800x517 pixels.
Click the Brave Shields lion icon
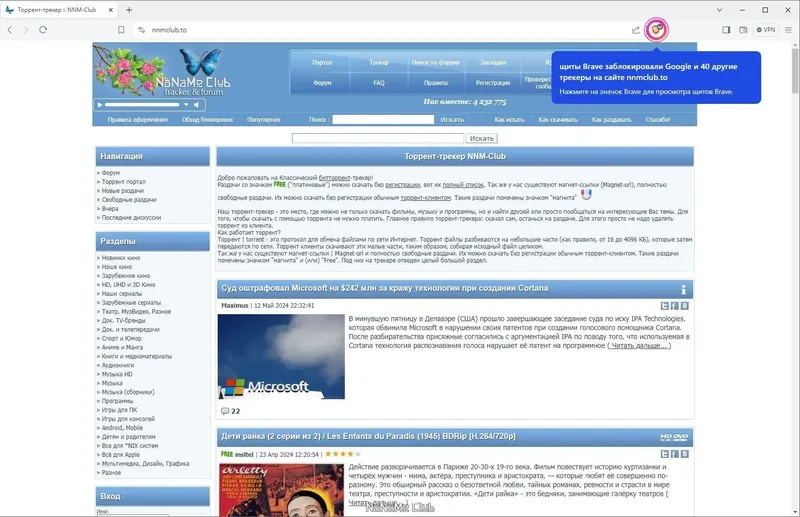pos(656,30)
